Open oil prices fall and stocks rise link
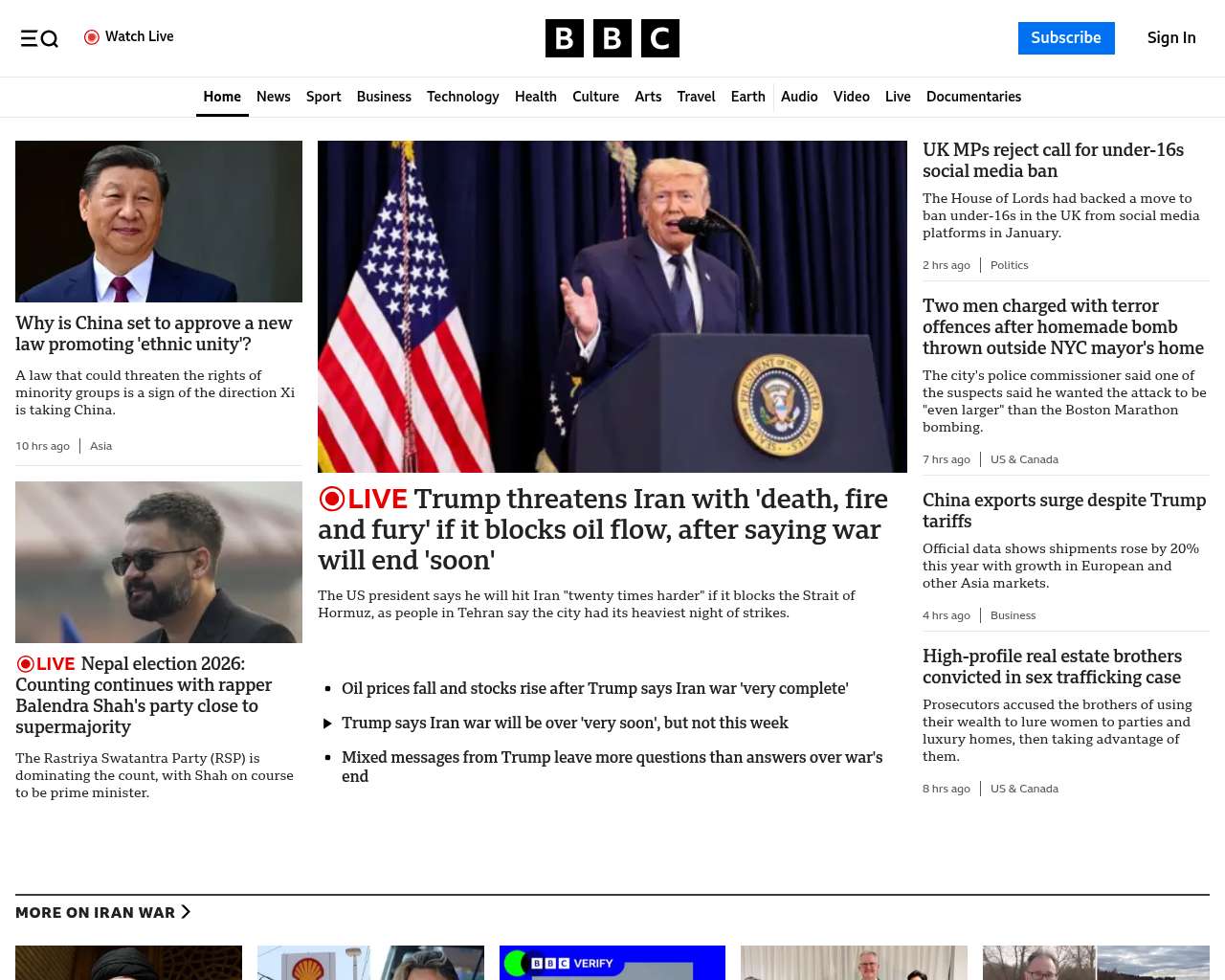 pyautogui.click(x=594, y=688)
